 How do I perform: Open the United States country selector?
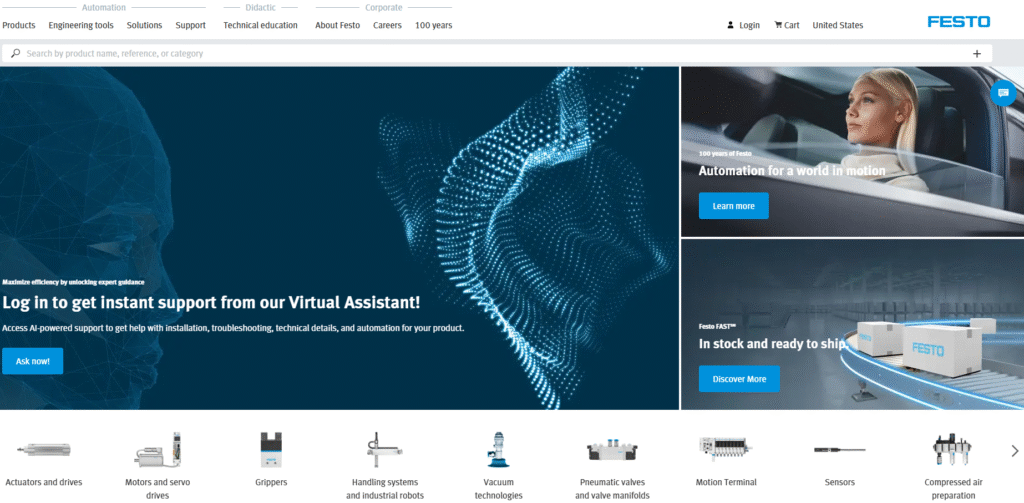(837, 25)
